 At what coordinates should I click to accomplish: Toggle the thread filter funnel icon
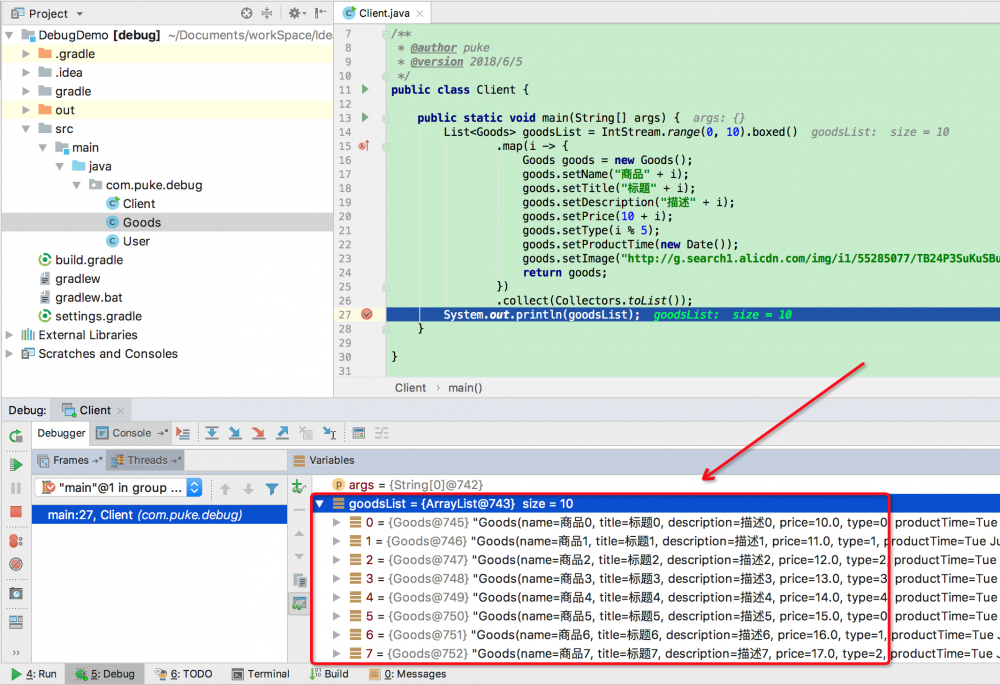[272, 489]
